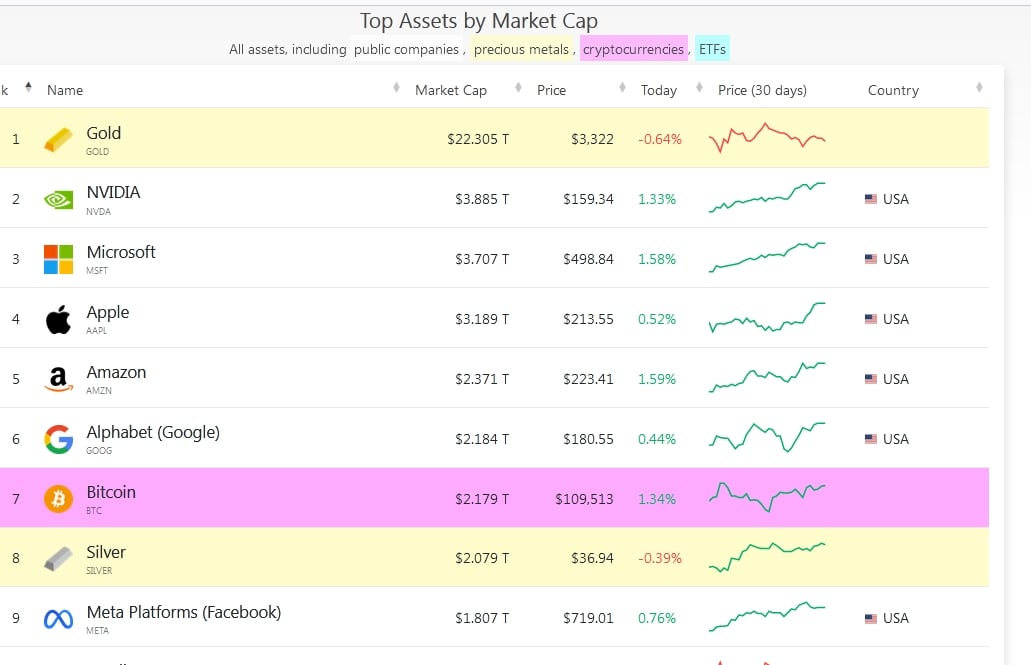Open the Bitcoin asset link
The image size is (1031, 665).
pyautogui.click(x=111, y=492)
